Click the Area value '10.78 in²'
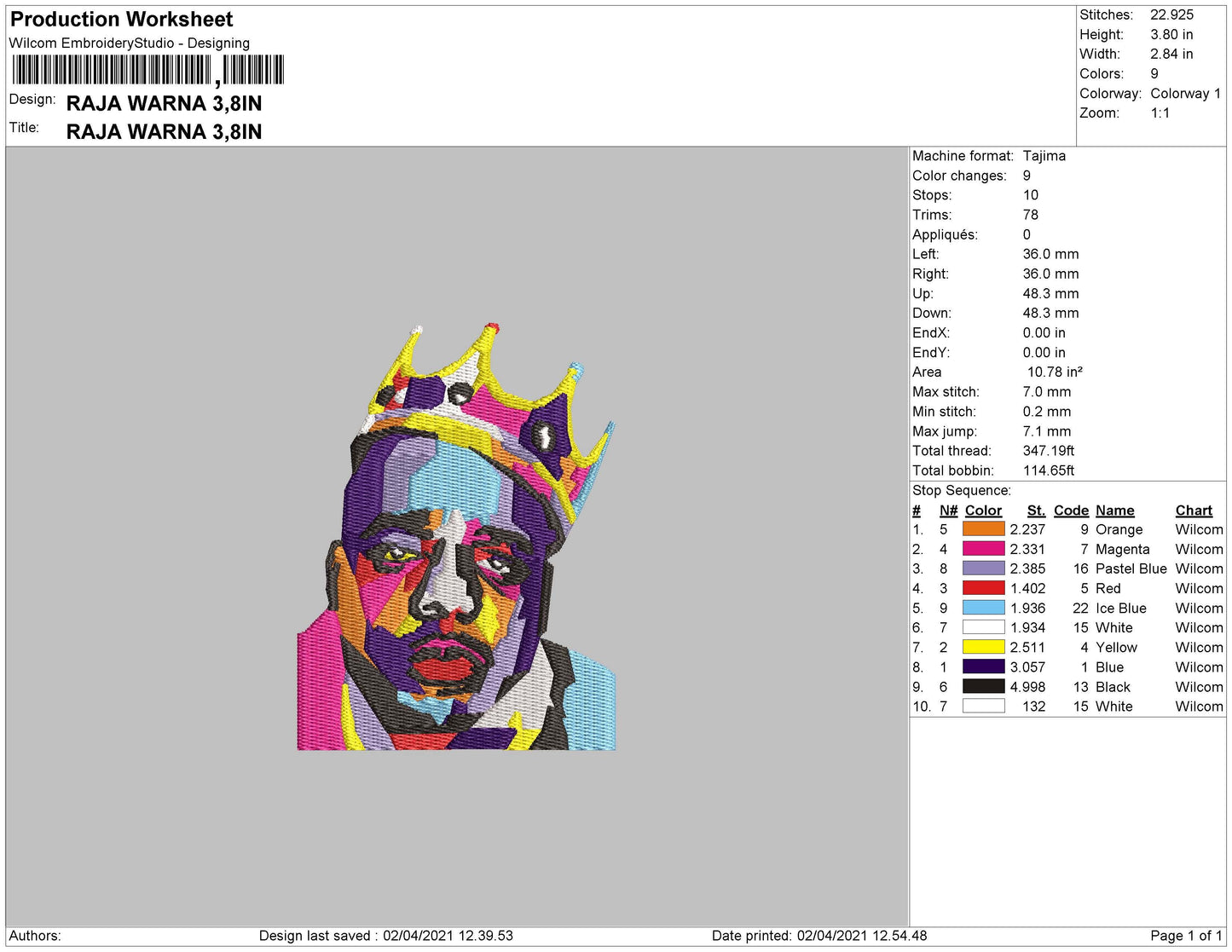This screenshot has width=1232, height=952. [x=1055, y=372]
